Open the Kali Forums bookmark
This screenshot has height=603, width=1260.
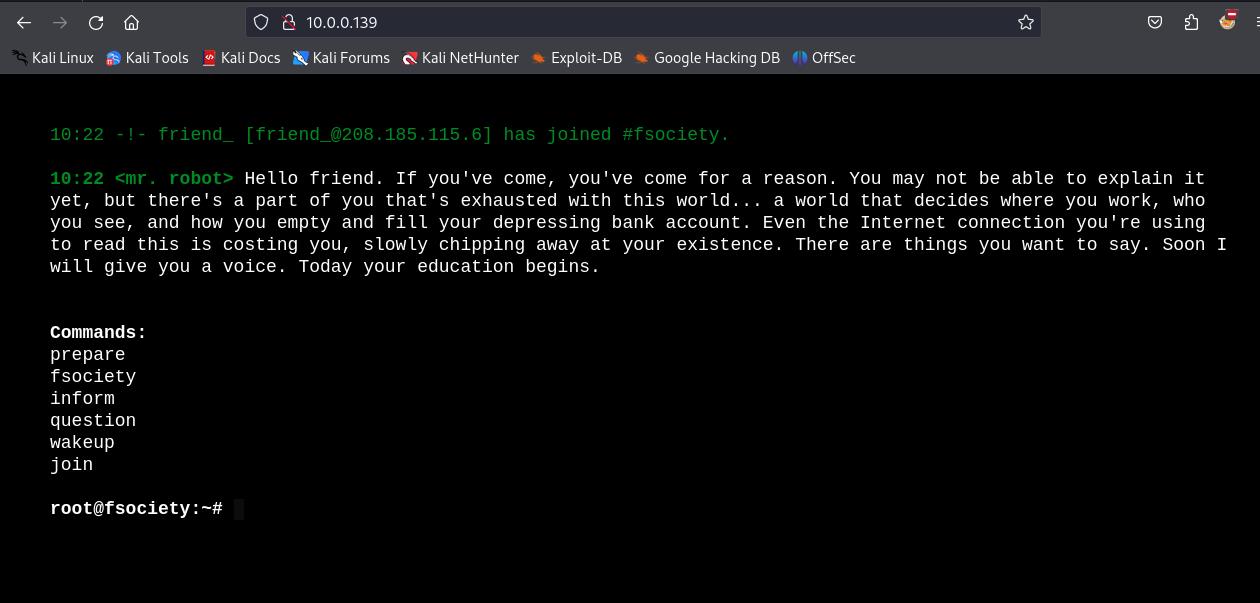pyautogui.click(x=341, y=58)
